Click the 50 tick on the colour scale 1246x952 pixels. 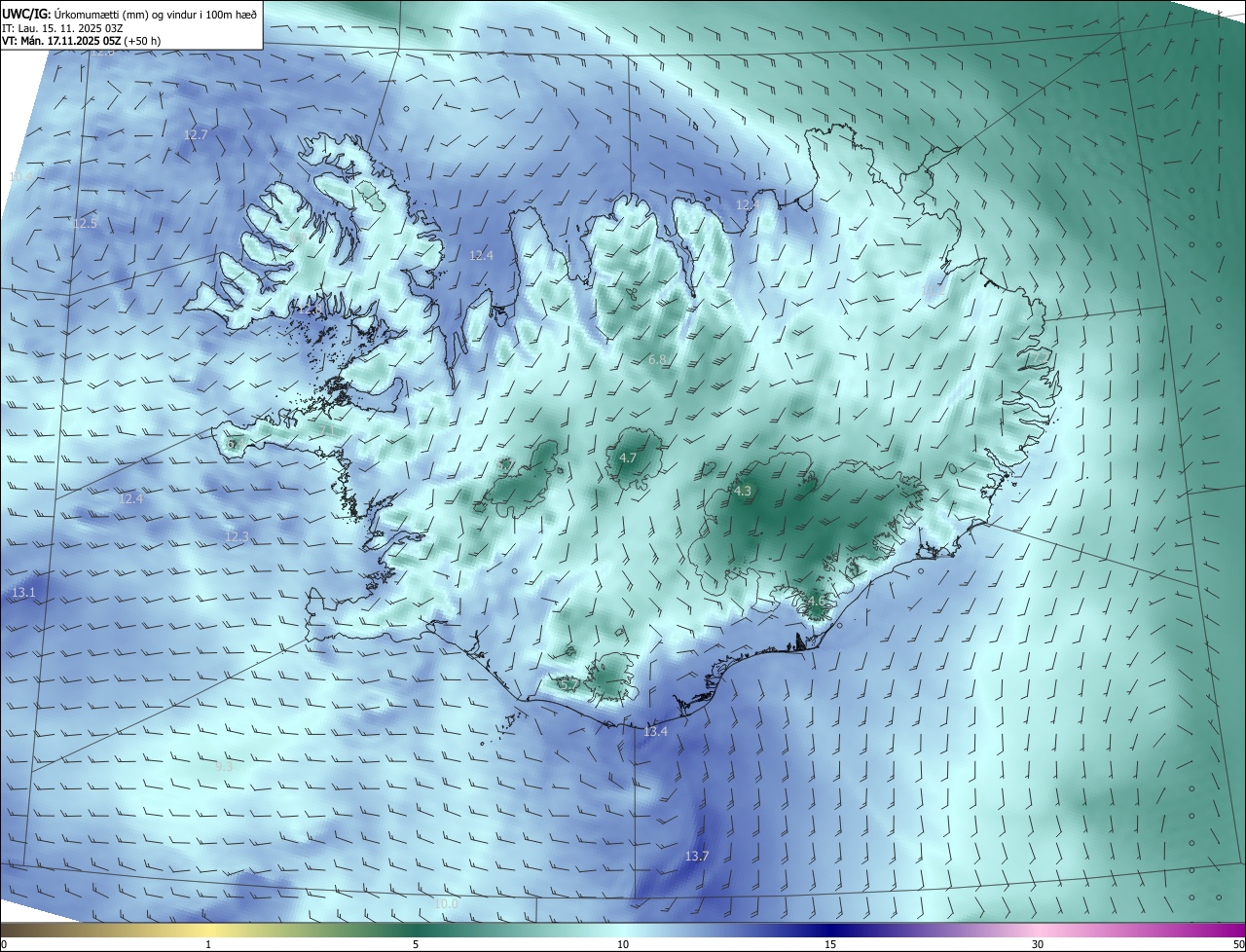pos(1238,944)
